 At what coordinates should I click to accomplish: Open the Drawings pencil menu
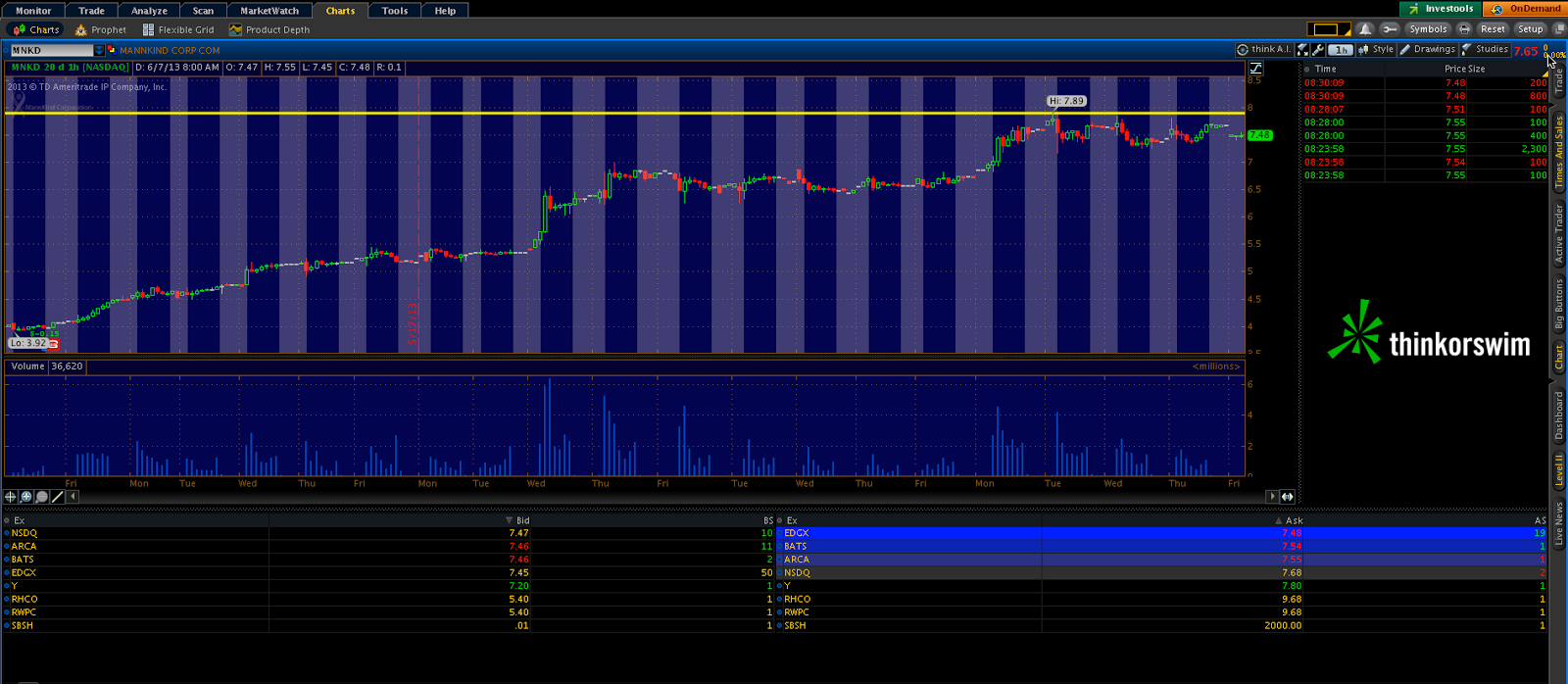(1428, 49)
